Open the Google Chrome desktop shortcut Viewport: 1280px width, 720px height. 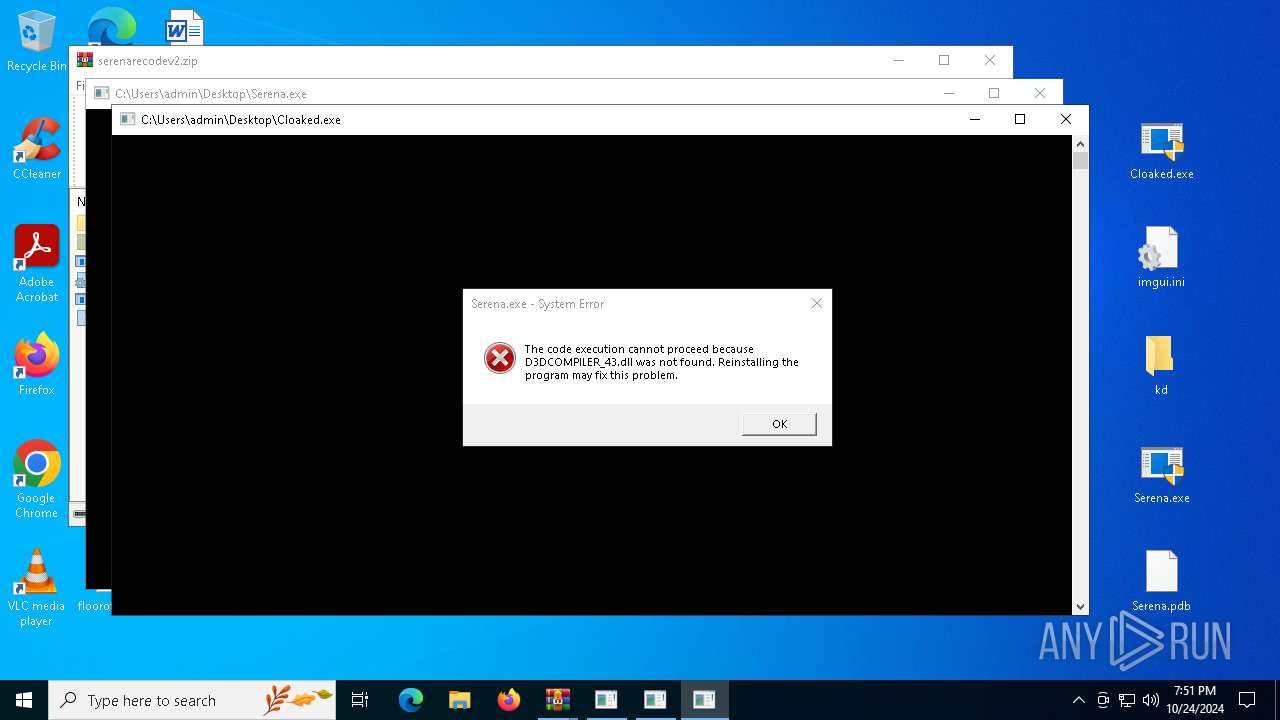(37, 480)
